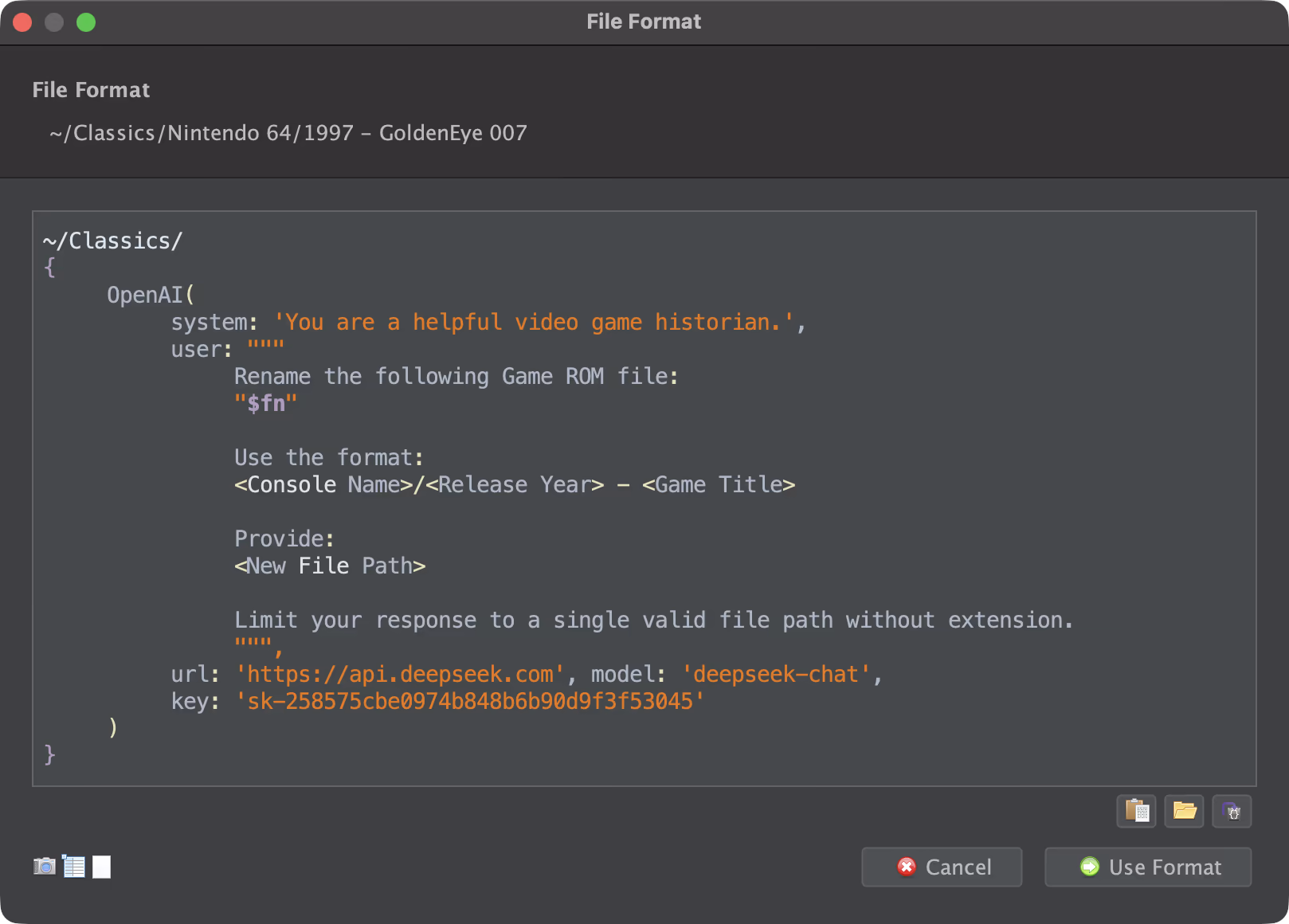Click the clipboard paste icon button
Screen dimensions: 1289x924
coord(1136,812)
